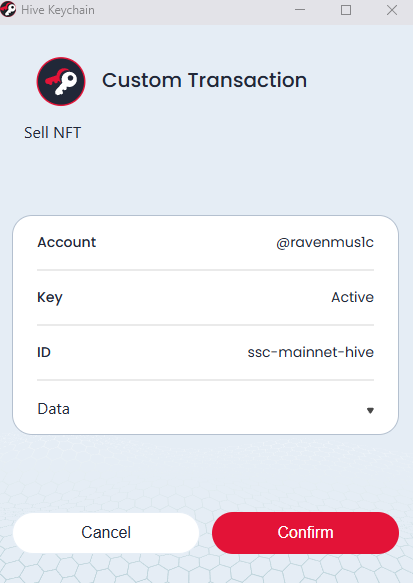Click the ID row in details card
The height and width of the screenshot is (583, 413).
[x=206, y=352]
